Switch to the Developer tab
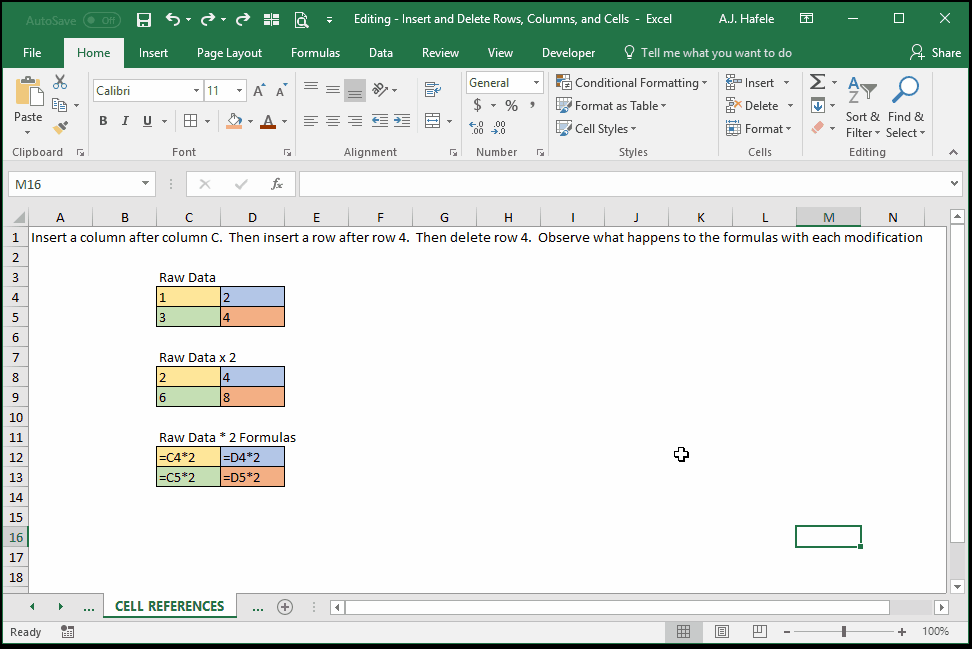This screenshot has width=972, height=649. tap(568, 53)
